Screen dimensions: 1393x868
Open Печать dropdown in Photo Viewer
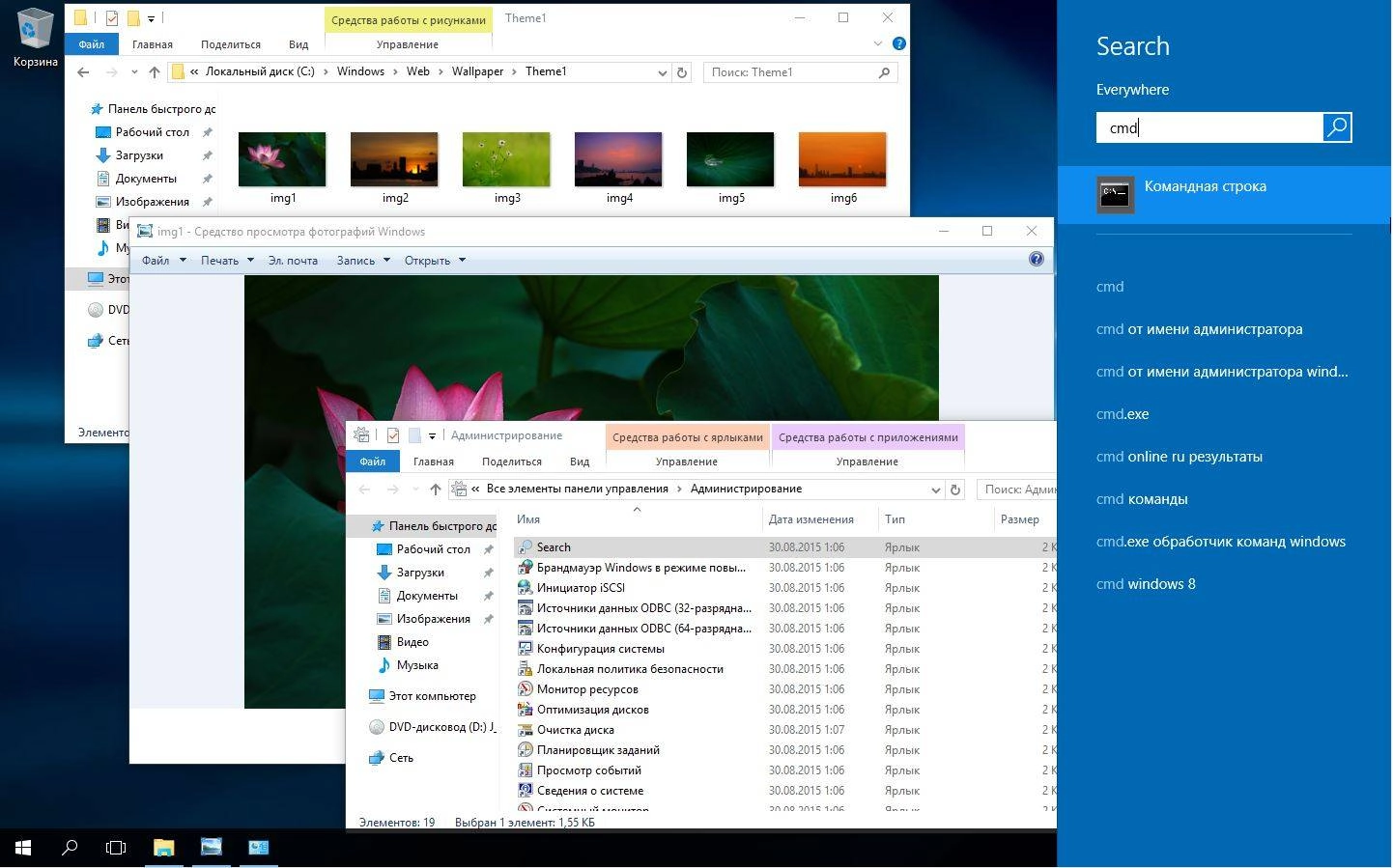click(227, 260)
